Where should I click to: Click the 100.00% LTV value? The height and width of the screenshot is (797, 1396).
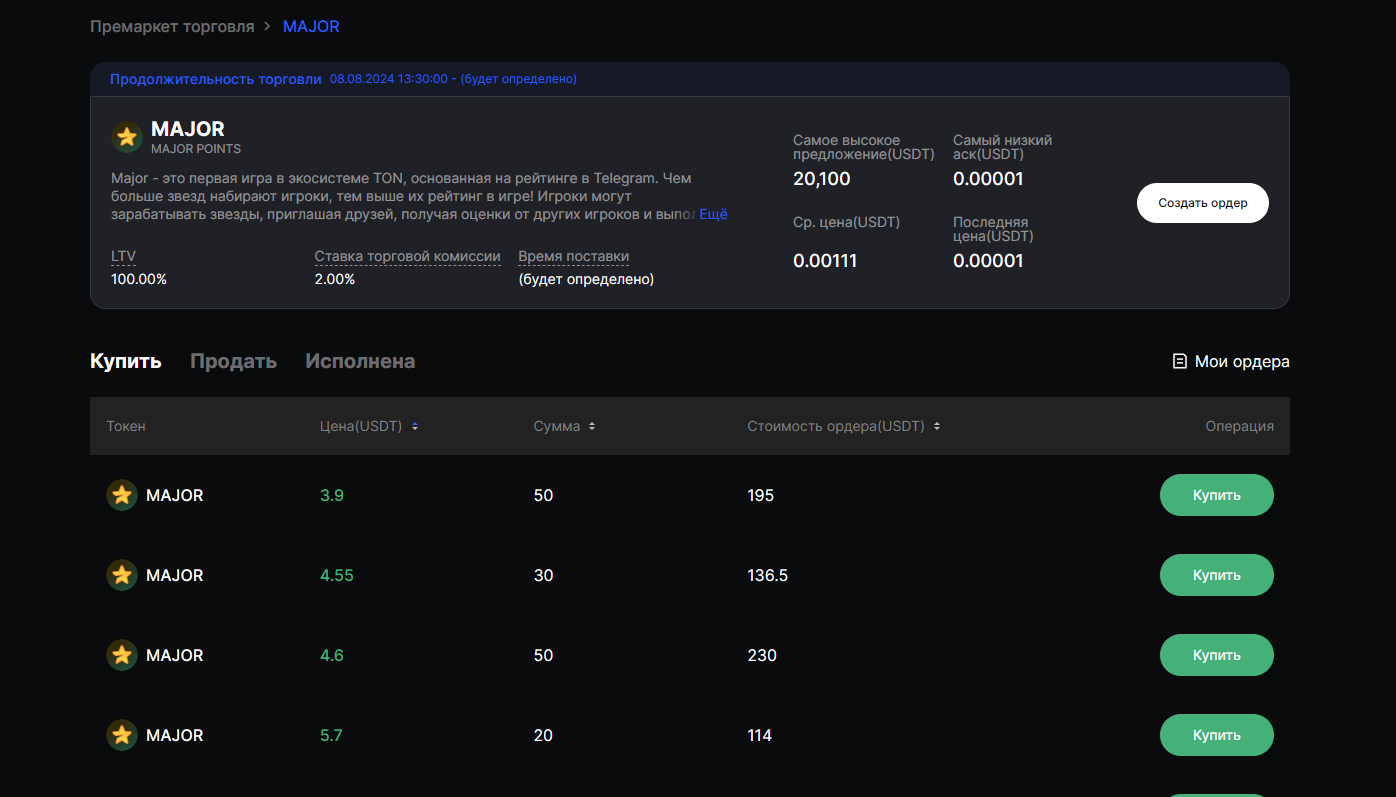pyautogui.click(x=139, y=279)
